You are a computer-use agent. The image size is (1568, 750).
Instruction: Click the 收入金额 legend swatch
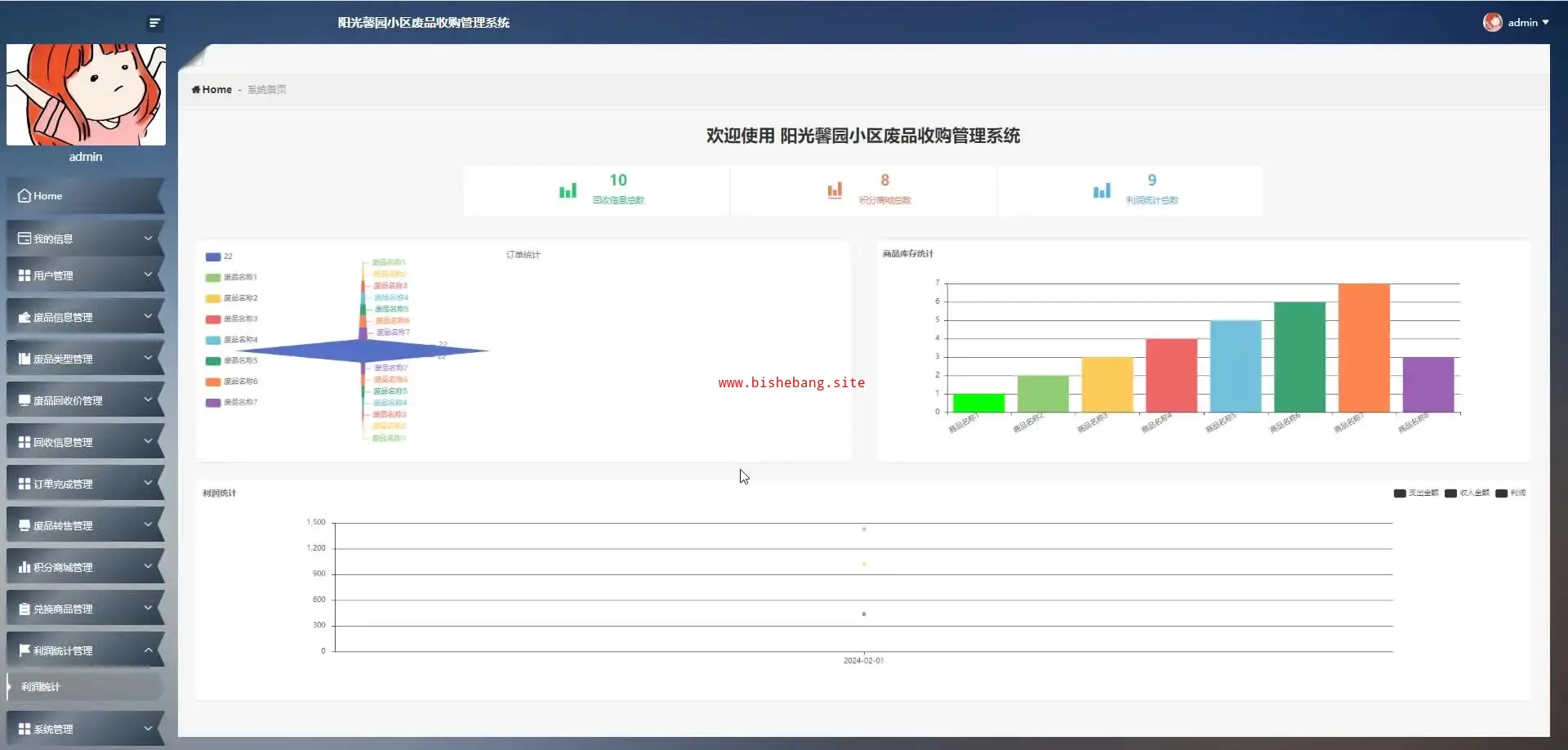1450,493
